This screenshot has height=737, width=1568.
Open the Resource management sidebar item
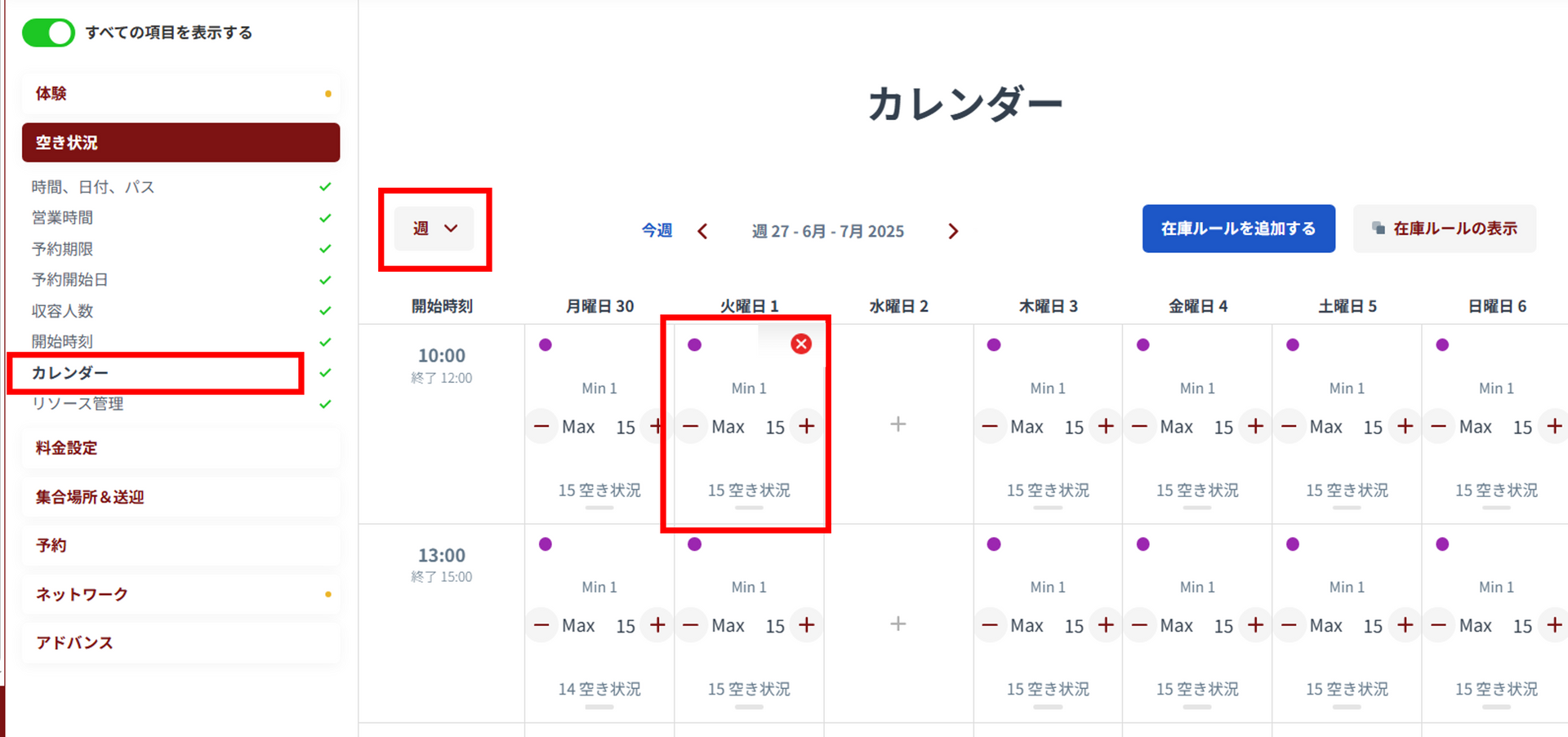(78, 404)
